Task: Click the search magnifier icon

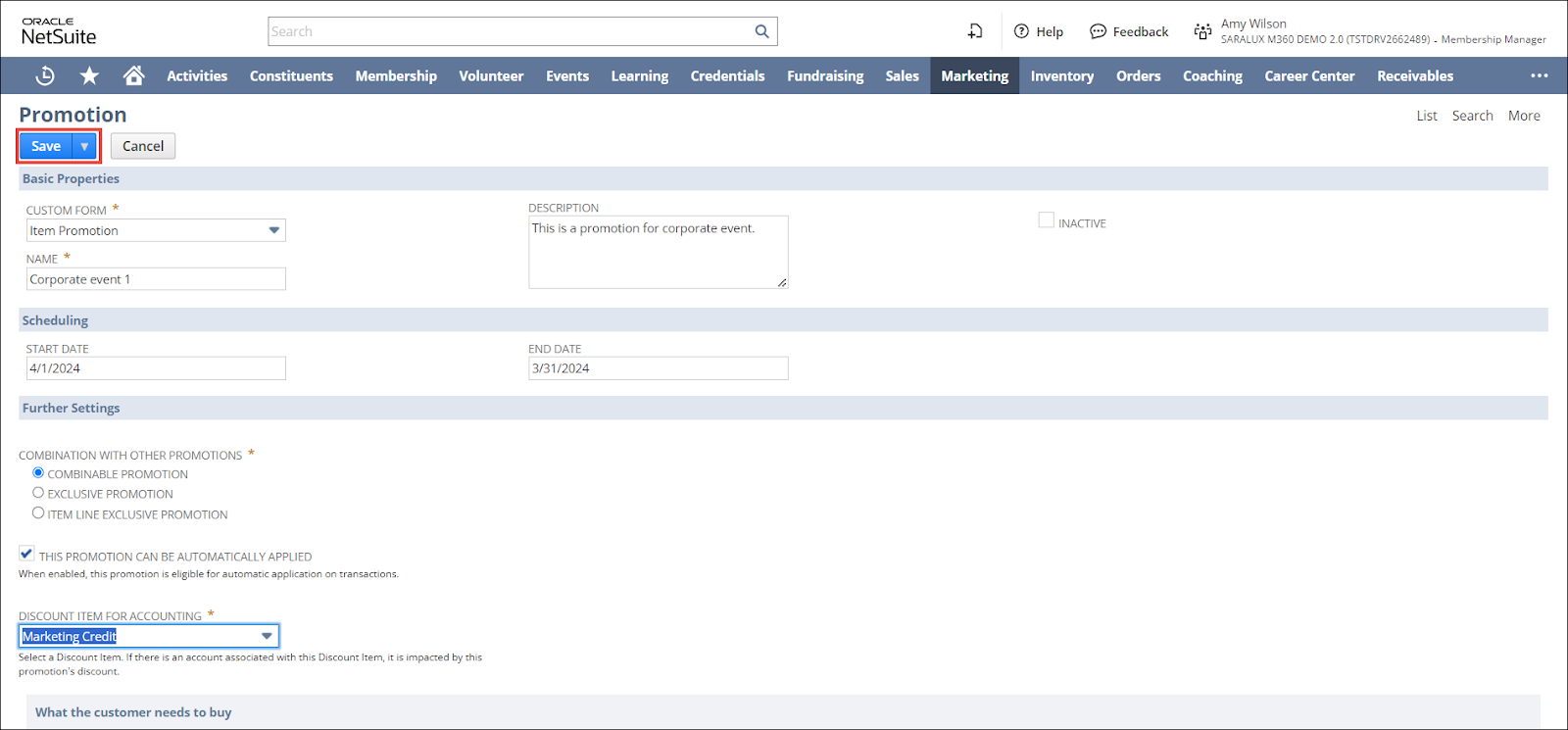Action: [x=761, y=31]
